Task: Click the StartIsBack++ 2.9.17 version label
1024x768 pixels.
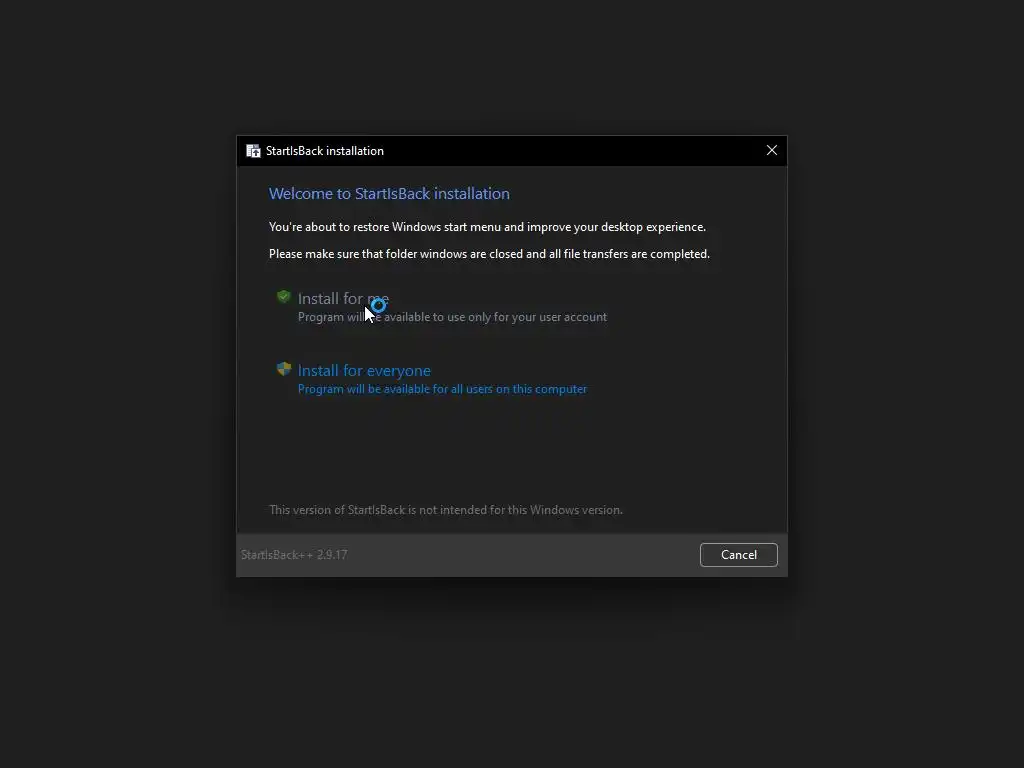Action: 294,554
